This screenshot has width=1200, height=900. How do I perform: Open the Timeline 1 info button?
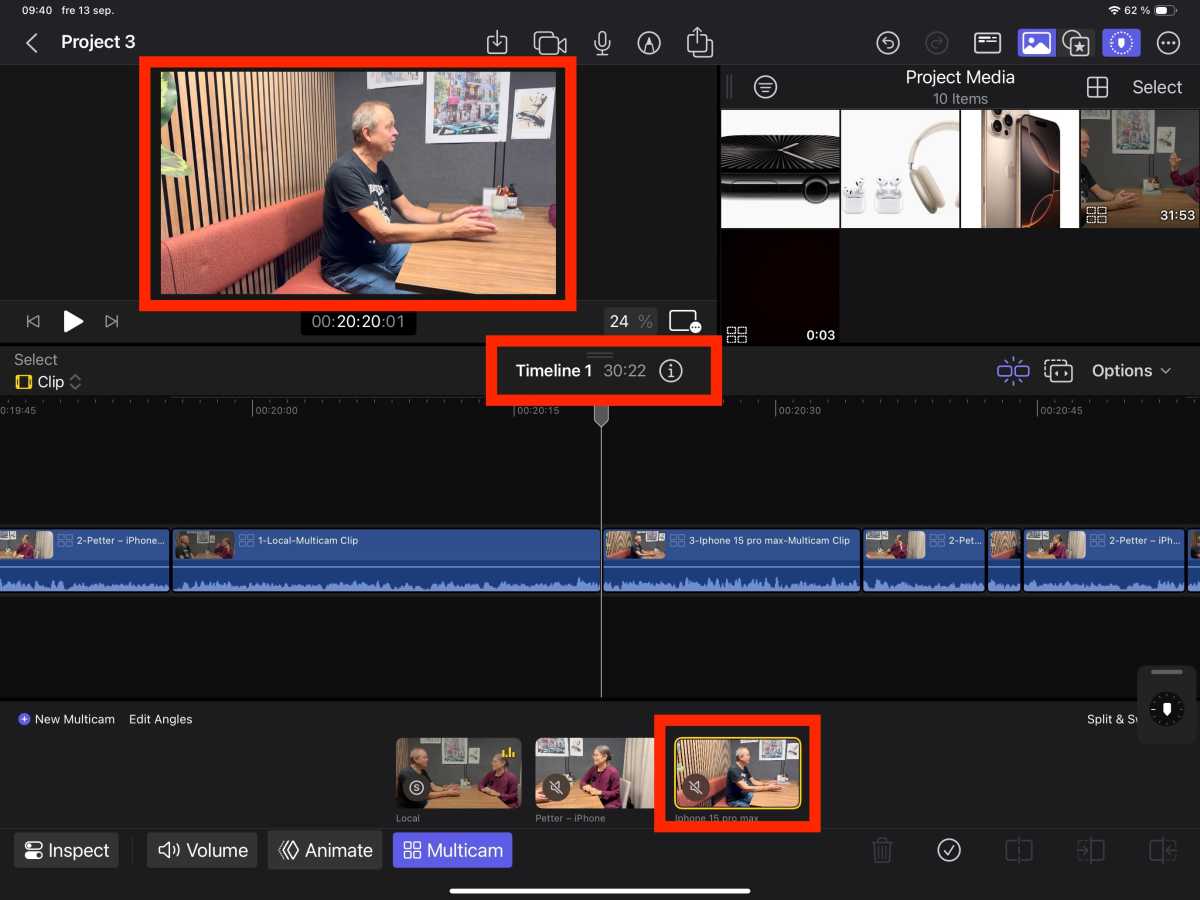671,371
